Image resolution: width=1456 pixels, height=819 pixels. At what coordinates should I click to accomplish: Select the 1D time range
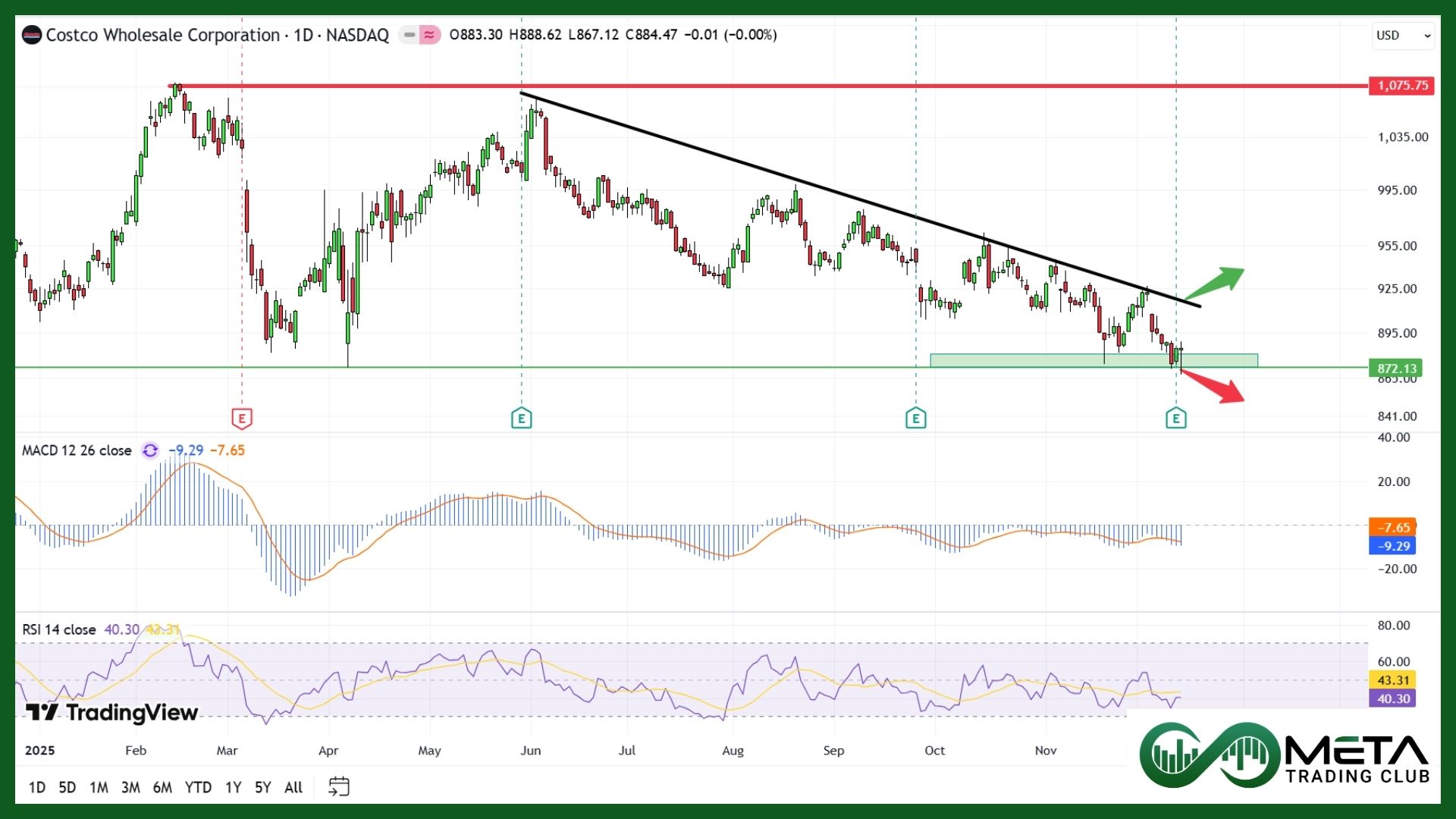click(37, 787)
